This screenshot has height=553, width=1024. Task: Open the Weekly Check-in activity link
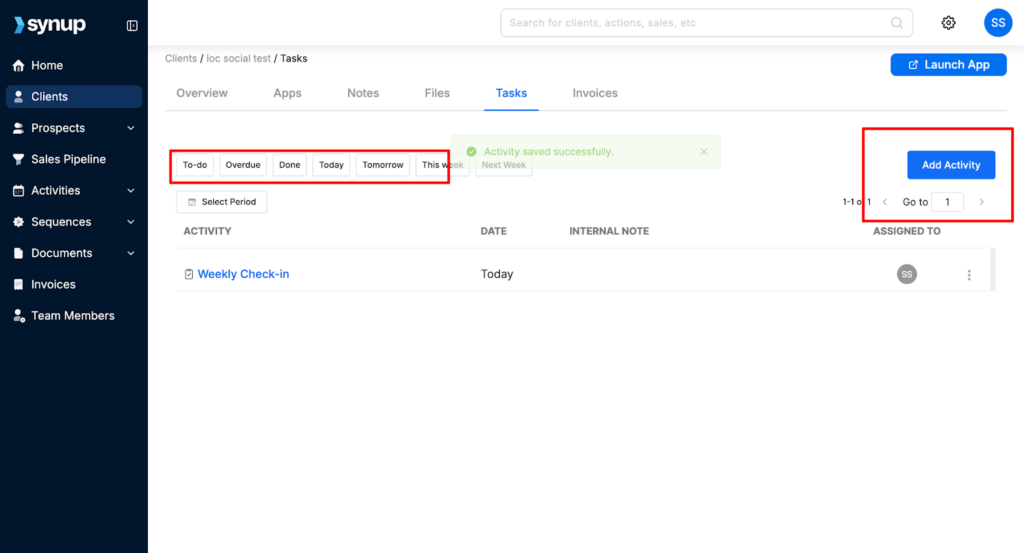point(243,274)
